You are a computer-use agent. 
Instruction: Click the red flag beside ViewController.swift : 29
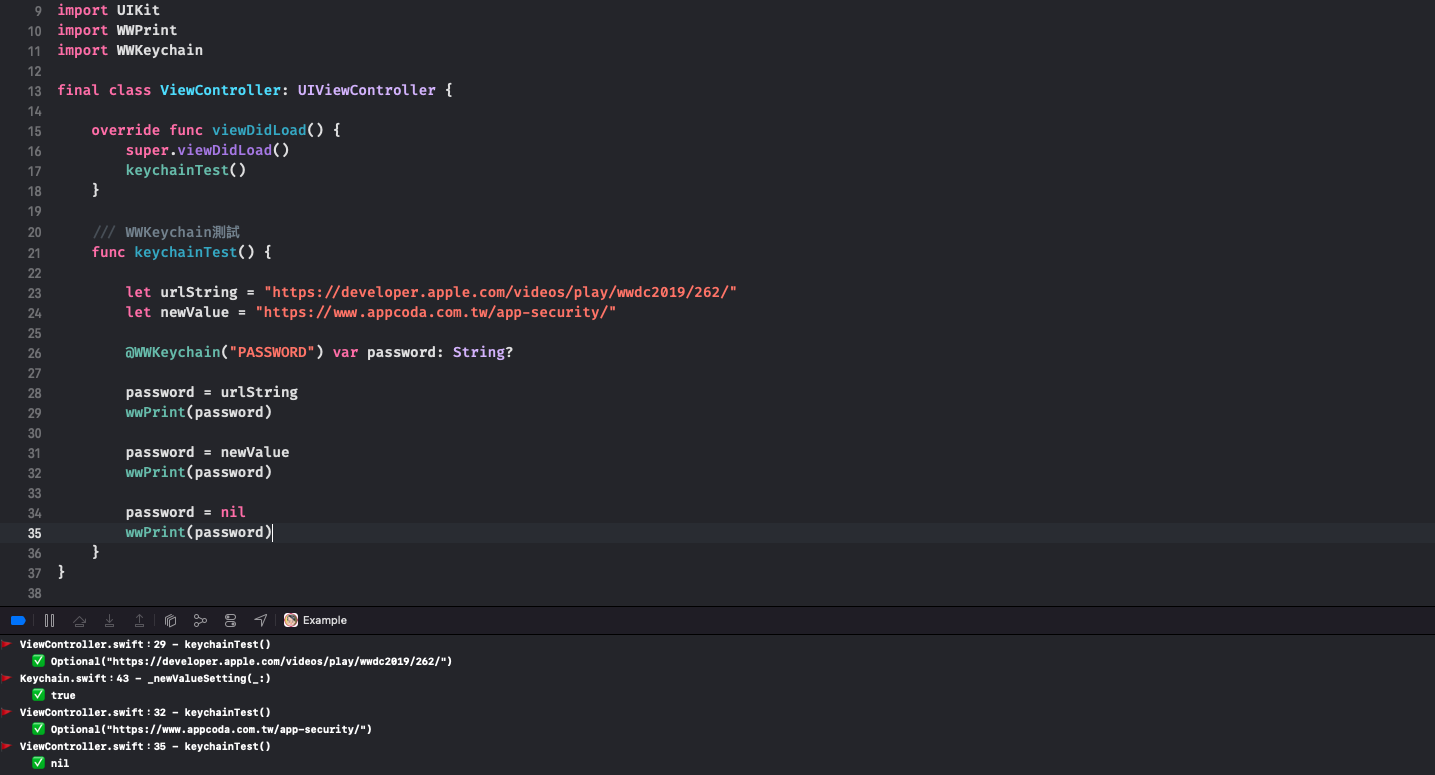[6, 644]
